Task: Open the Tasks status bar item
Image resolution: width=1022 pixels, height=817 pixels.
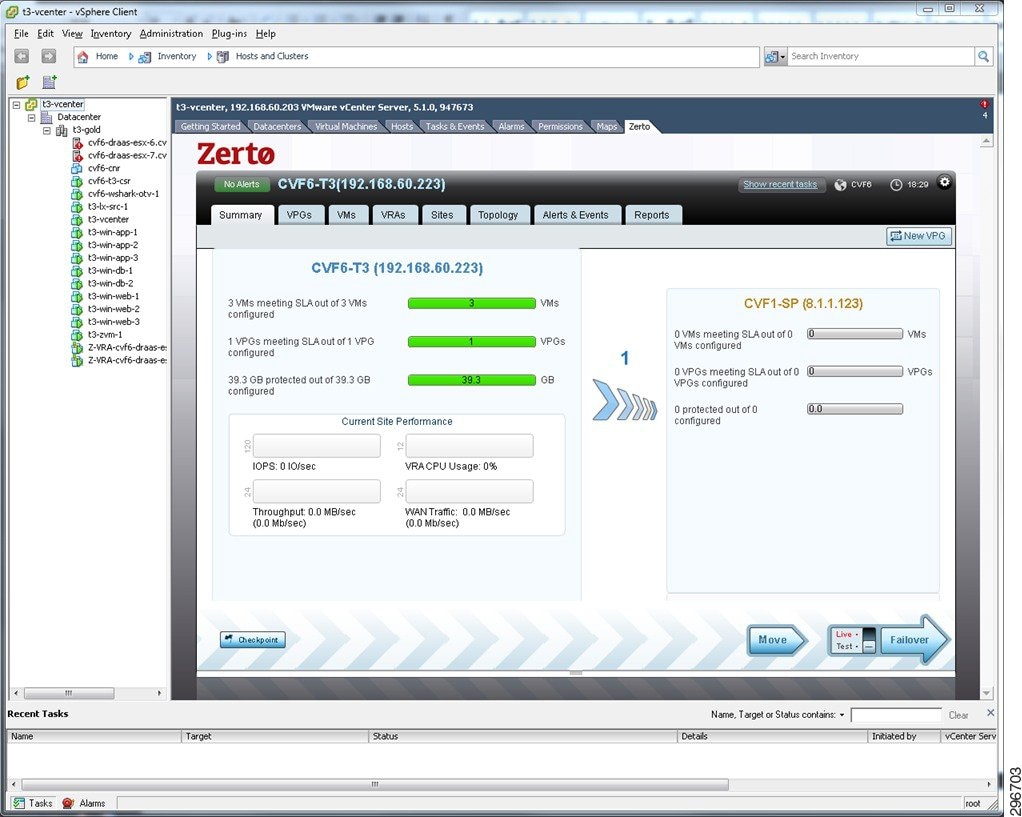Action: [33, 803]
